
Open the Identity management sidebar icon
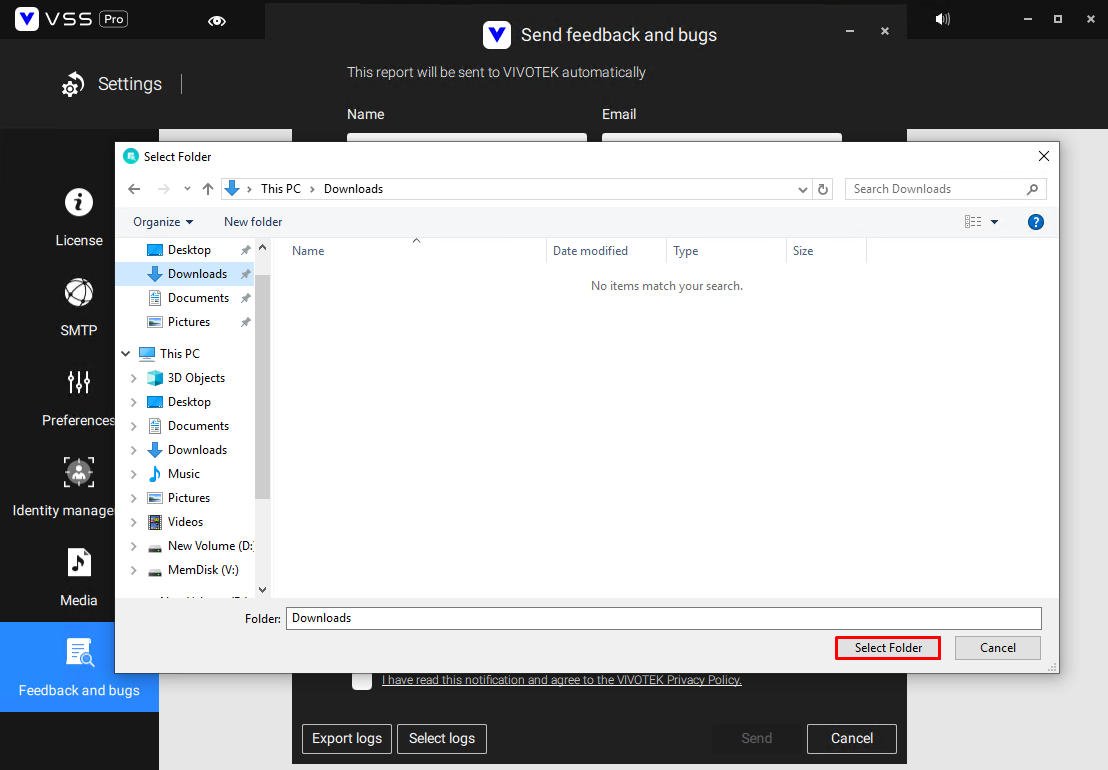click(x=79, y=472)
